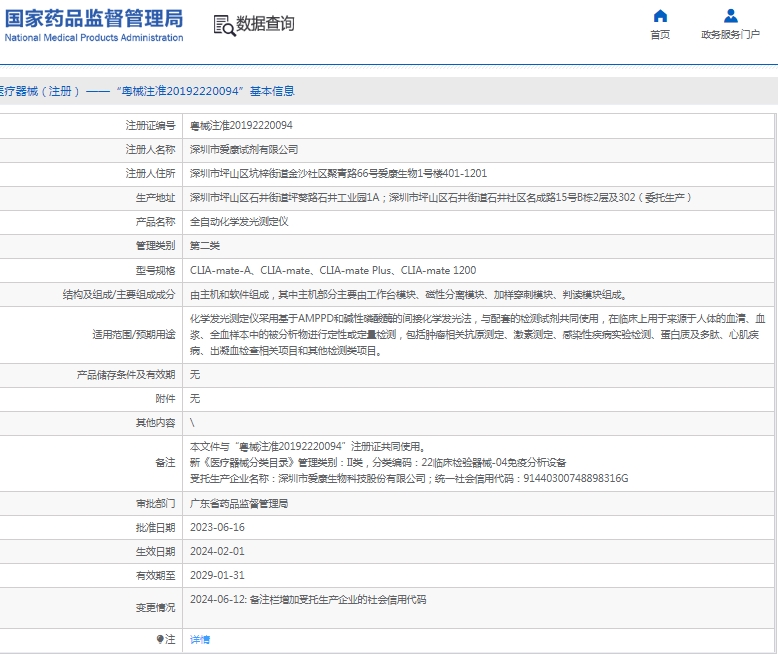Screen dimensions: 778x654
Task: Click the 变更情况 field label
Action: point(155,607)
